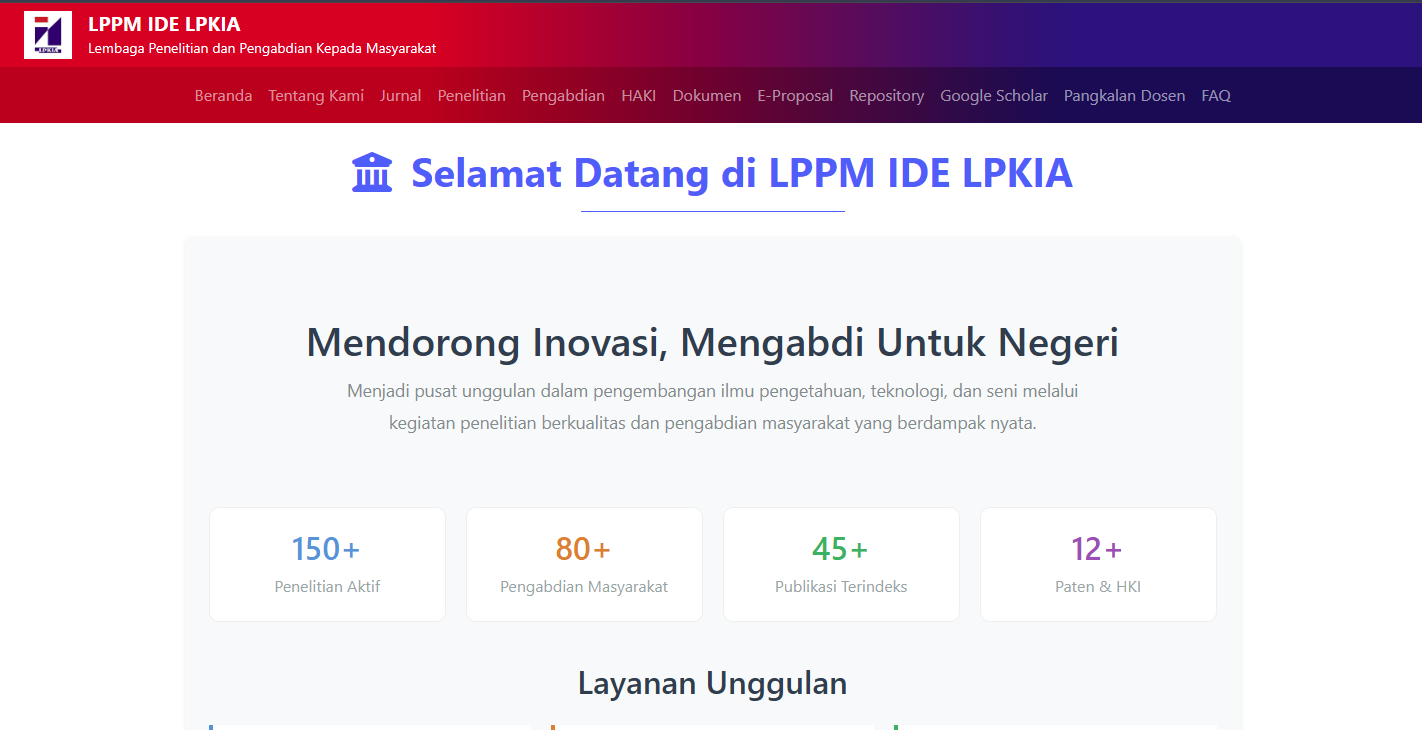Viewport: 1422px width, 730px height.
Task: Select the 150+ Penelitian Aktif card
Action: pyautogui.click(x=327, y=564)
